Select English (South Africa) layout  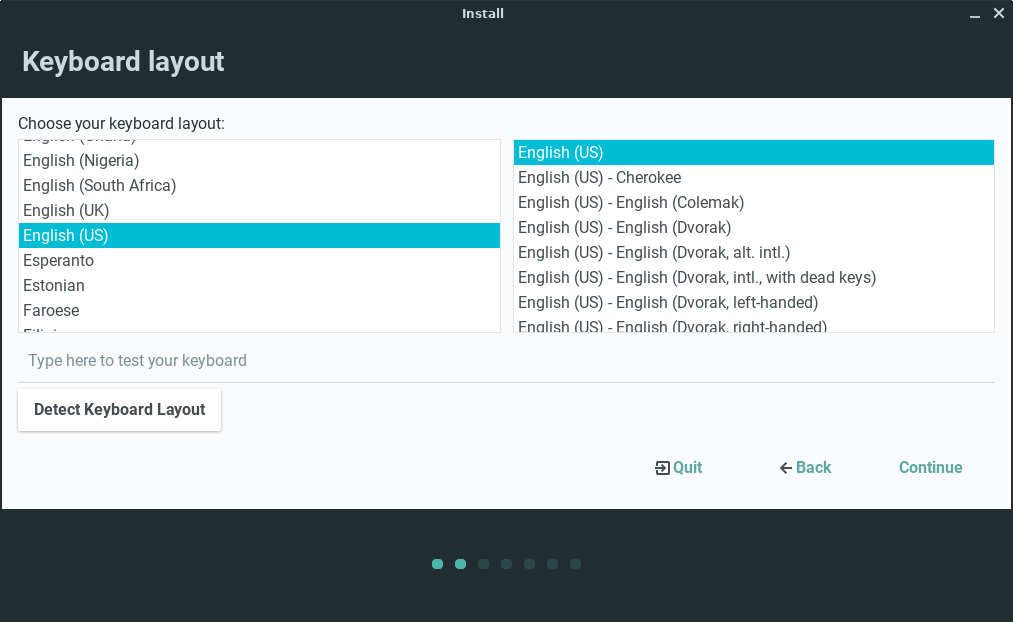(99, 186)
